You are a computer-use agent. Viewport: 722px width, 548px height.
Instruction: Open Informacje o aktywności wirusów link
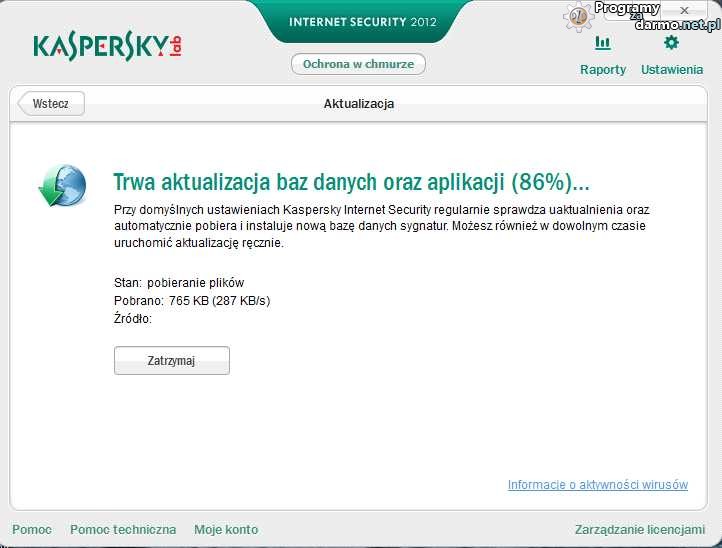tap(597, 485)
